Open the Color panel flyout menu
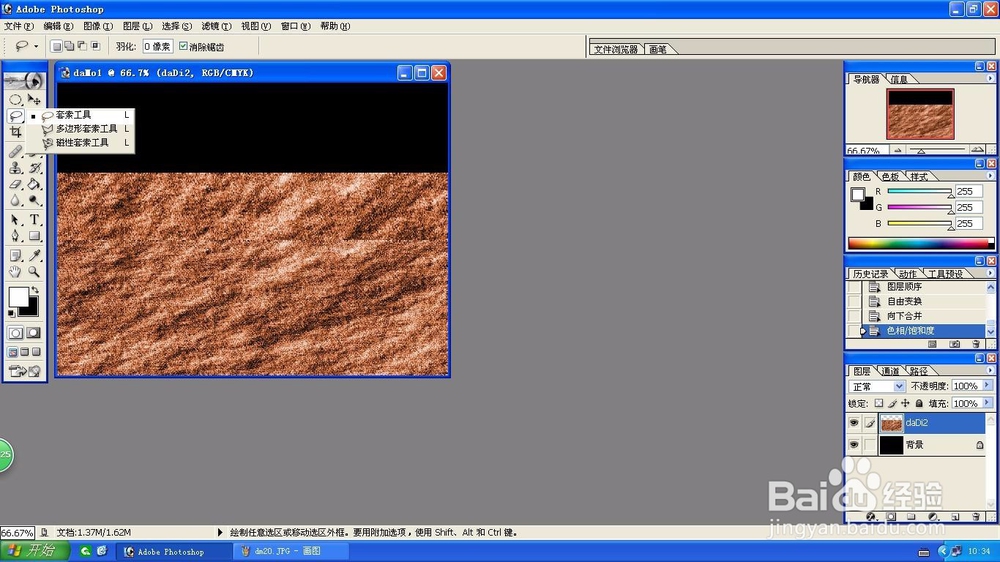Screen dimensions: 1000x562 click(990, 176)
